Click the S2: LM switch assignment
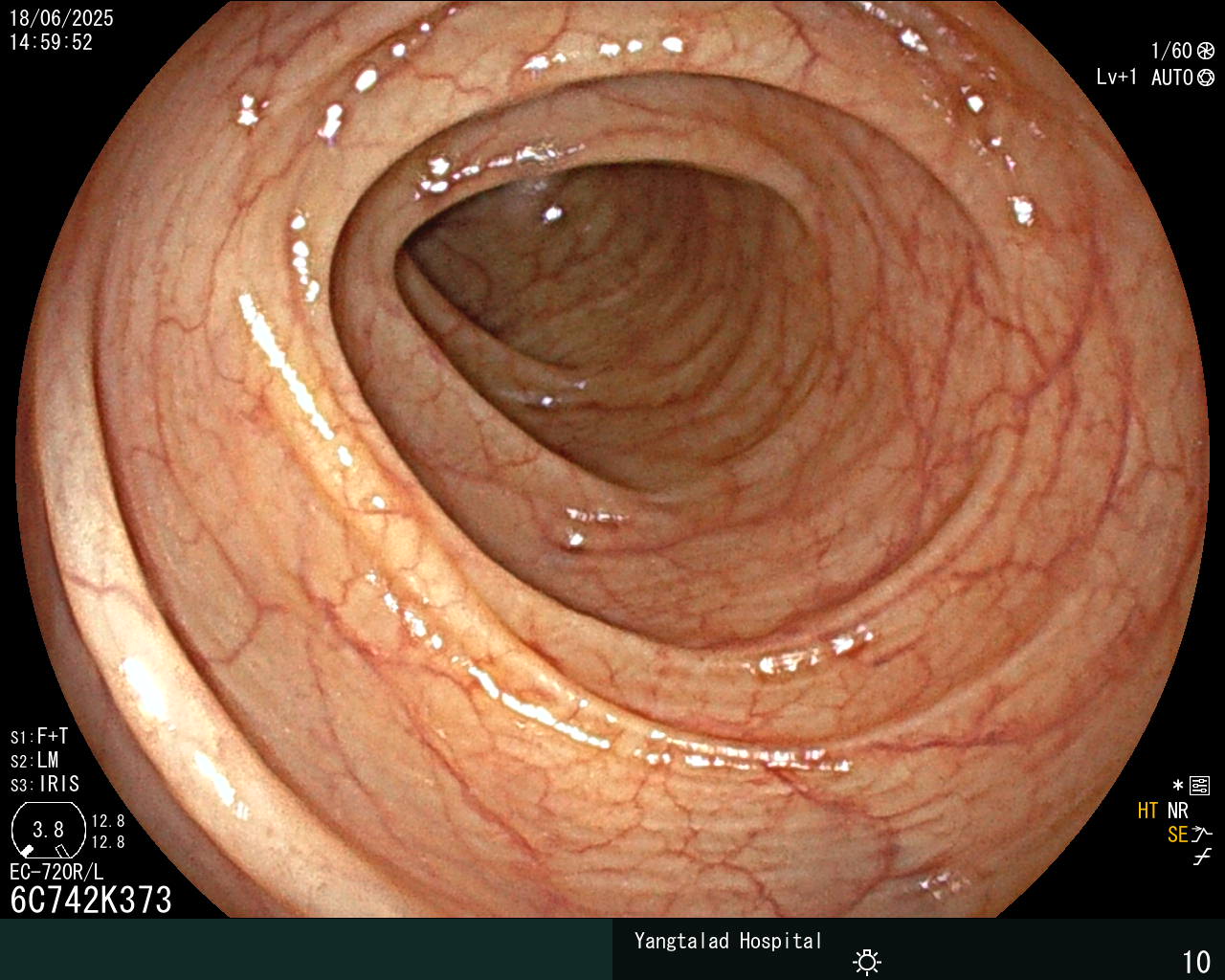1225x980 pixels. (x=34, y=761)
